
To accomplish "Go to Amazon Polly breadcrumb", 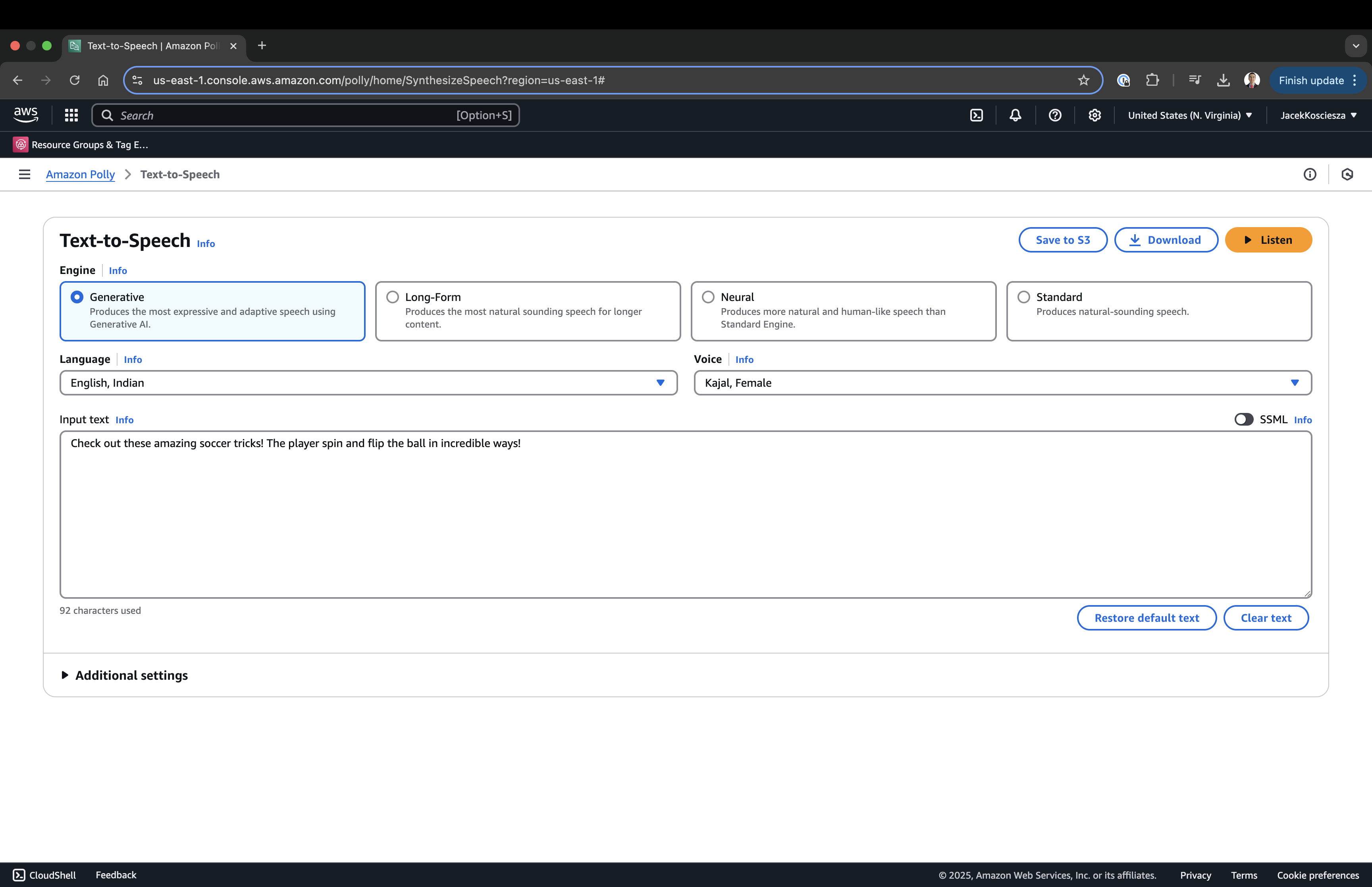I will coord(81,174).
